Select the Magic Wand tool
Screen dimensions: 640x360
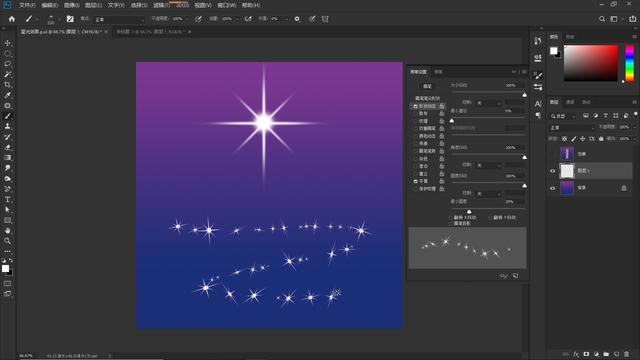click(7, 74)
